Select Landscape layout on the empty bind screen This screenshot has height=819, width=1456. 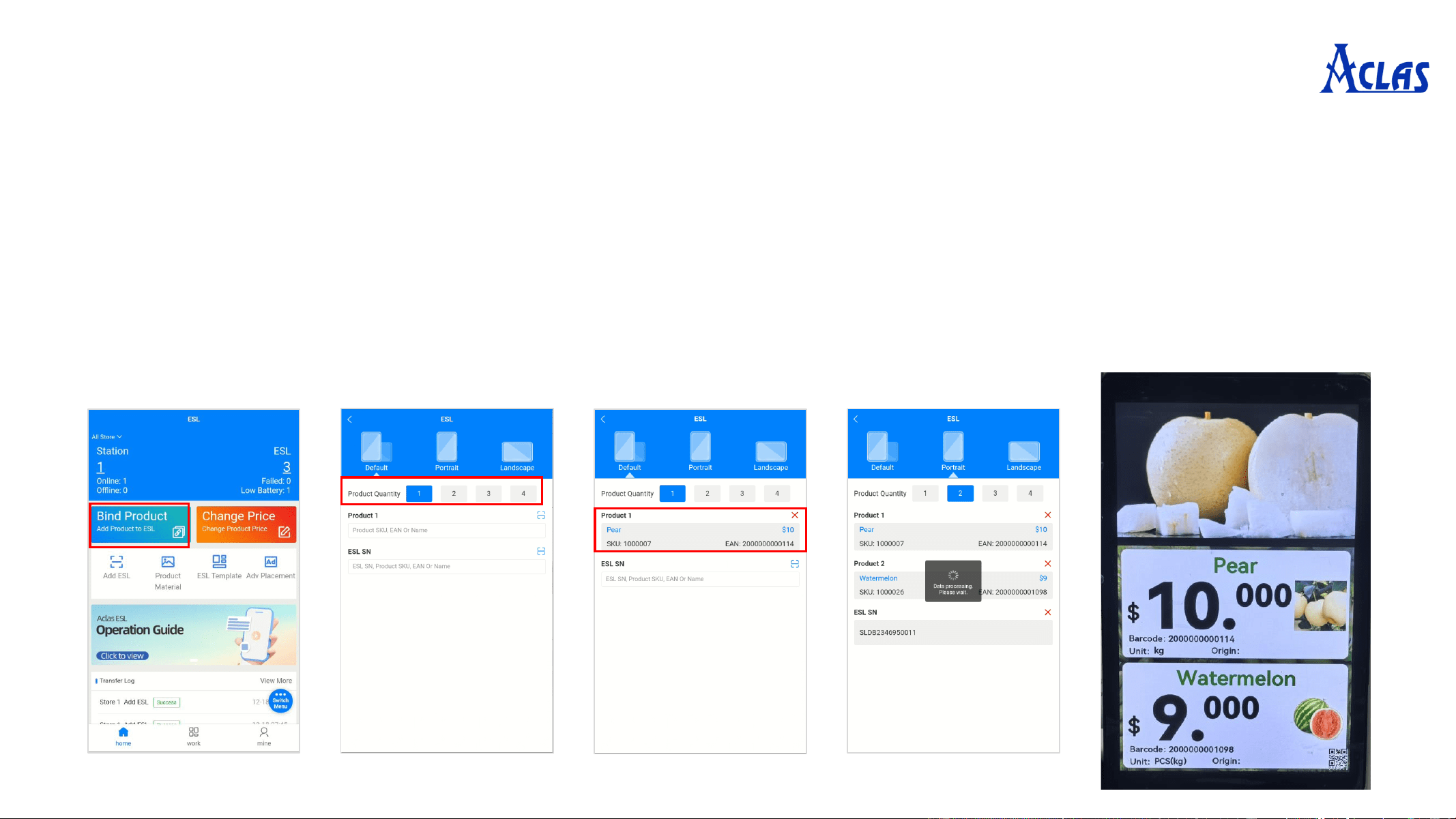tap(517, 456)
